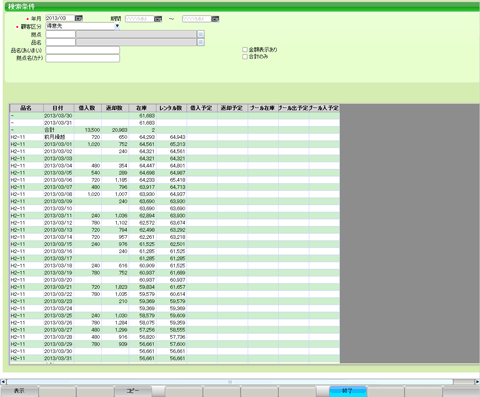Click the 前月繰越 cell
This screenshot has height=397, width=480.
point(58,137)
